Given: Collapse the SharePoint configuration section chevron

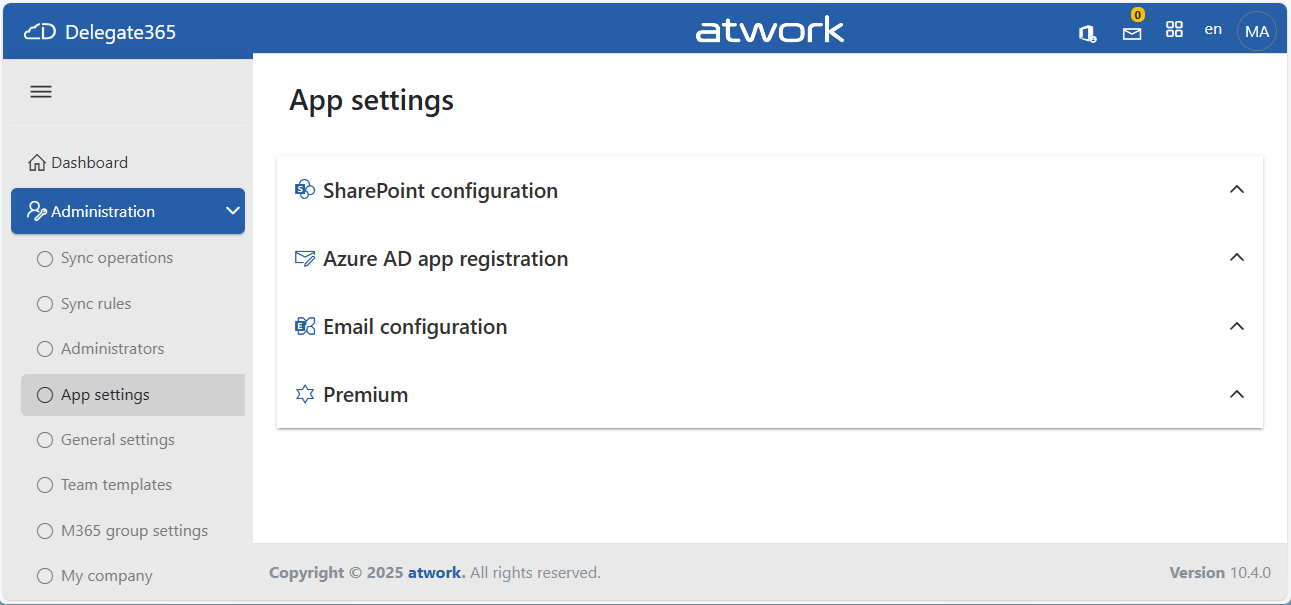Looking at the screenshot, I should [x=1237, y=190].
